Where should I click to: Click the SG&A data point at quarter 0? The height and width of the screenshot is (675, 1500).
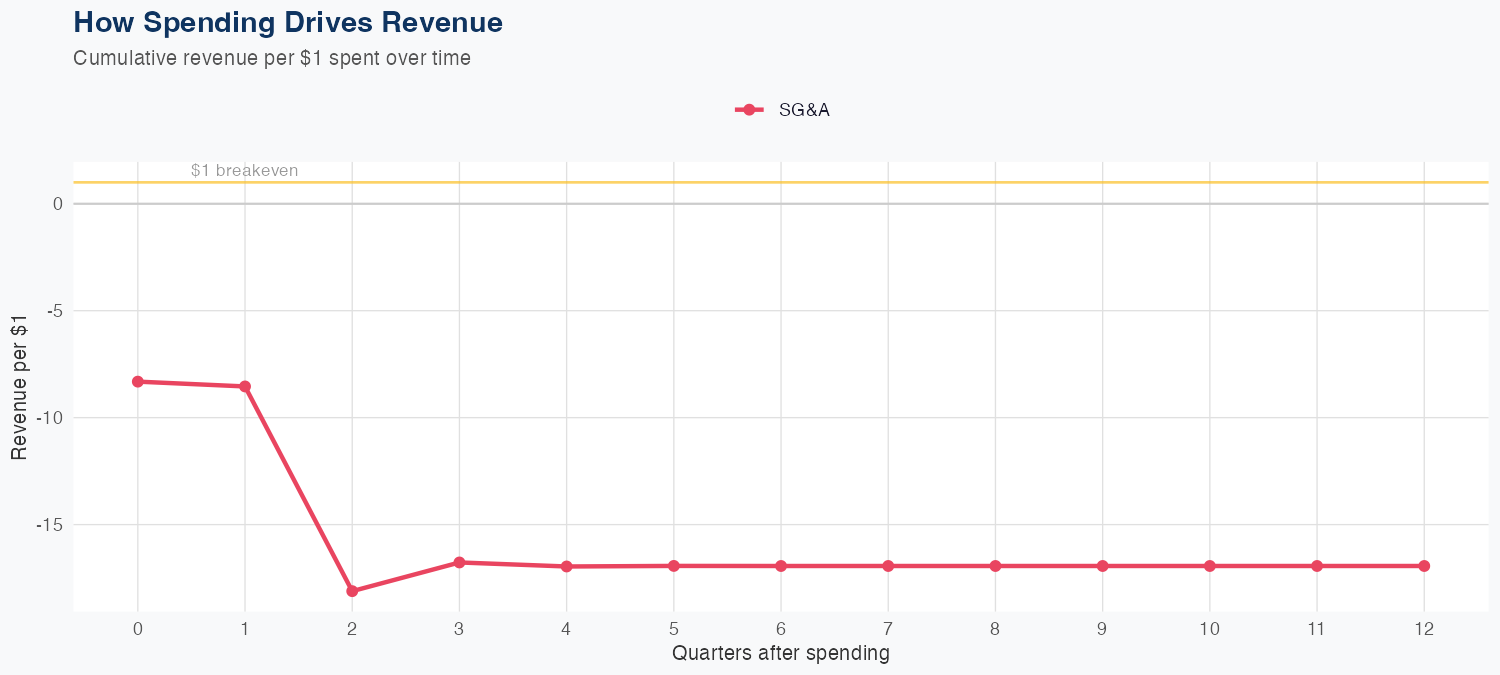138,381
